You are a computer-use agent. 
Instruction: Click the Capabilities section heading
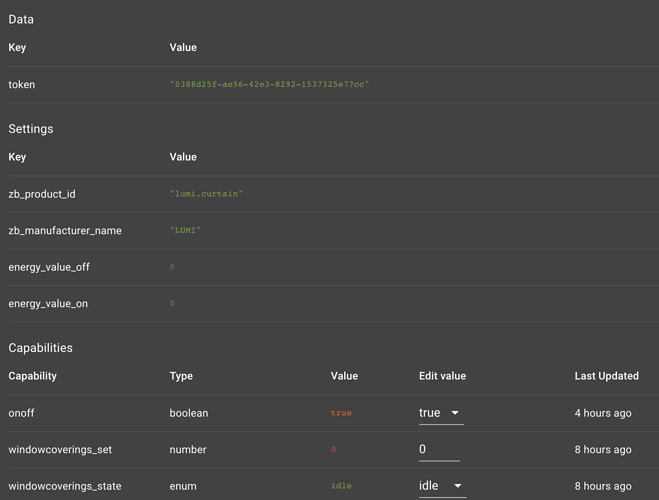40,348
